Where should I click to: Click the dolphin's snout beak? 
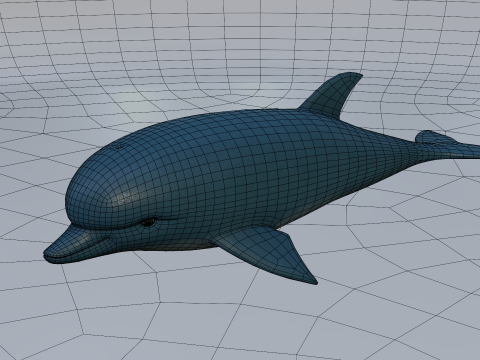75,245
